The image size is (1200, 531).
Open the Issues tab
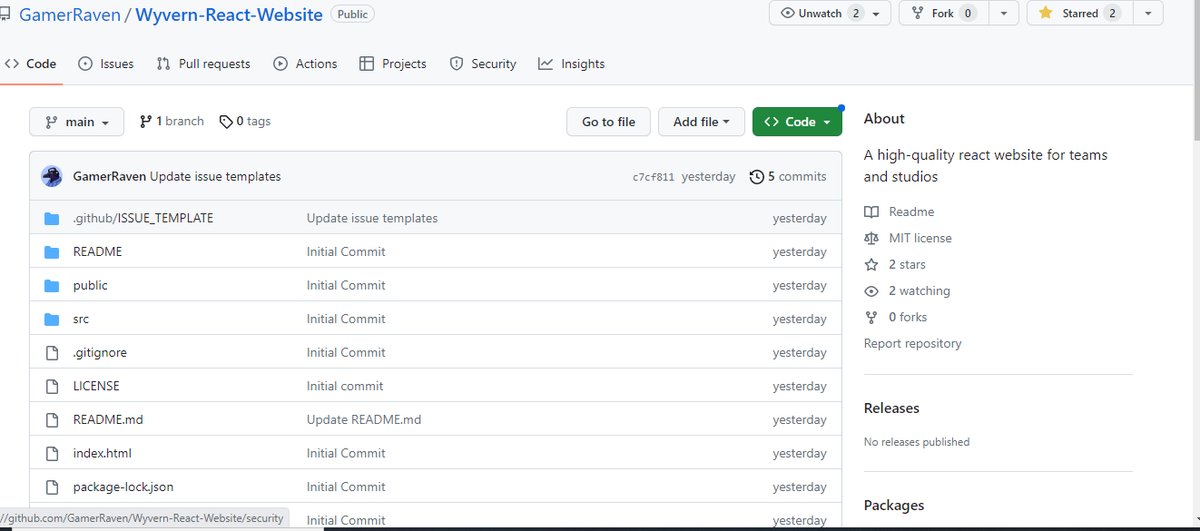pos(106,64)
